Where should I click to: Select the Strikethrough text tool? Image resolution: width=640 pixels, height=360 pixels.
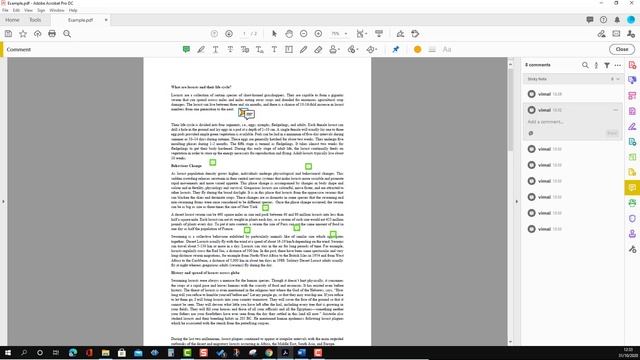[230, 49]
